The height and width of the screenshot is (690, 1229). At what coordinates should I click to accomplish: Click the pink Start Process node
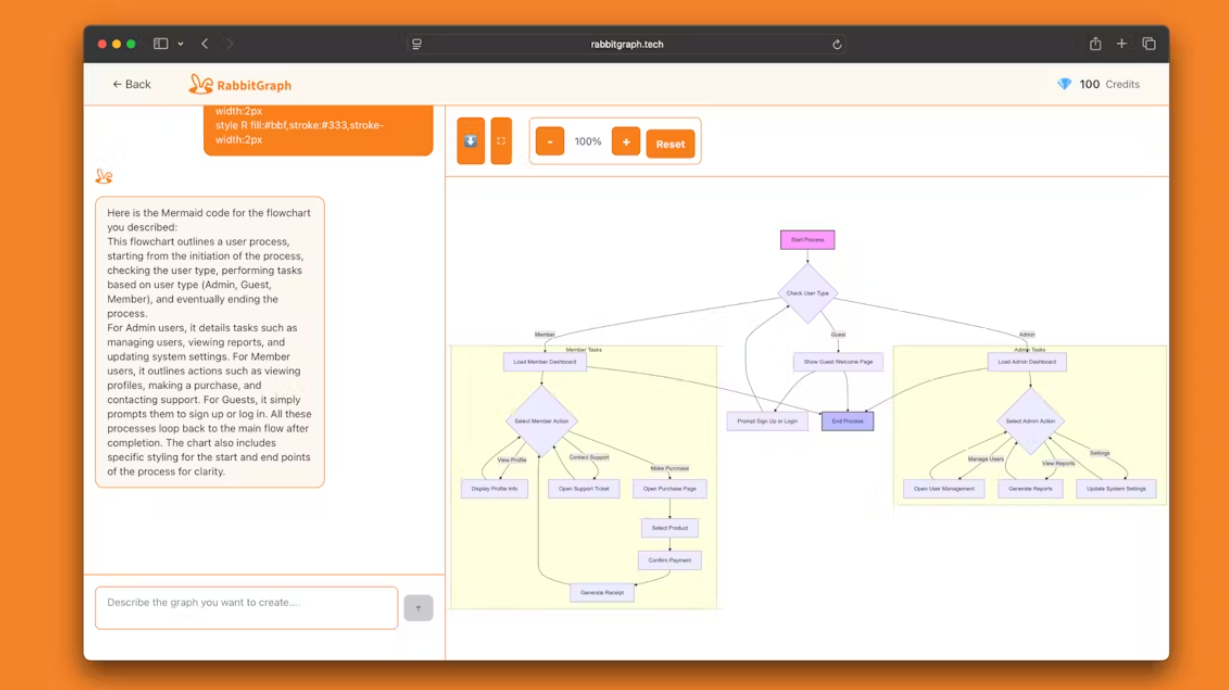point(807,240)
